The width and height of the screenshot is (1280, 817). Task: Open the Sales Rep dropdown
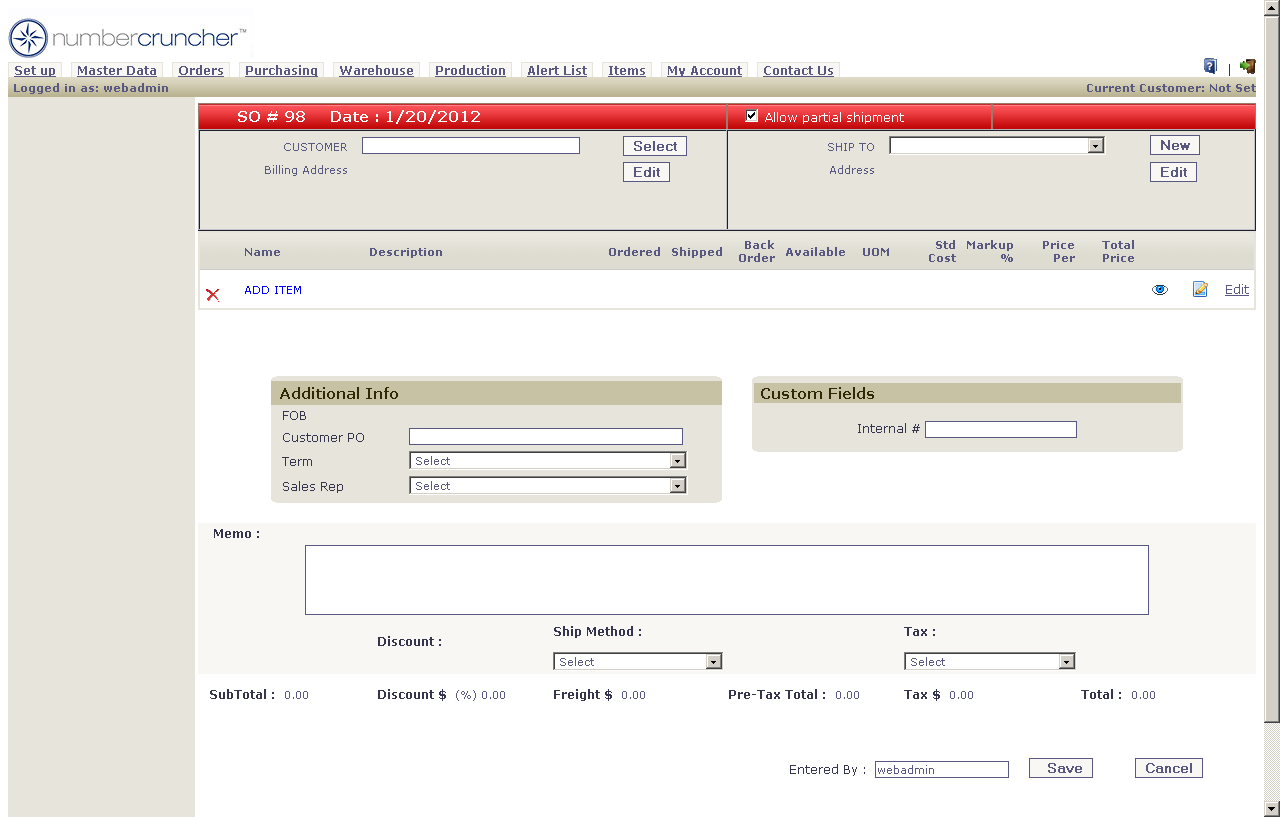coord(547,486)
